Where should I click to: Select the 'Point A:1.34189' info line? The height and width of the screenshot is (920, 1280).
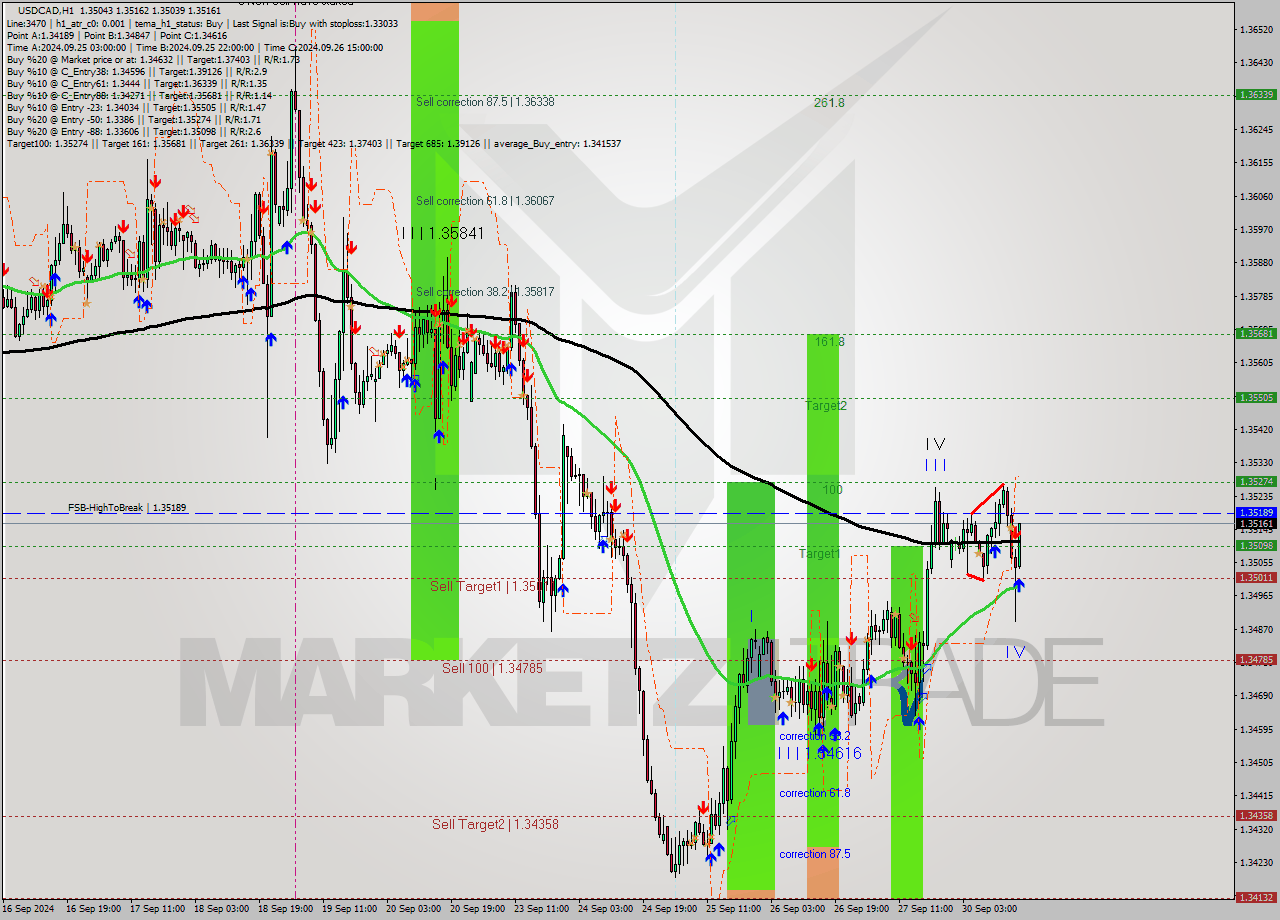(x=117, y=35)
